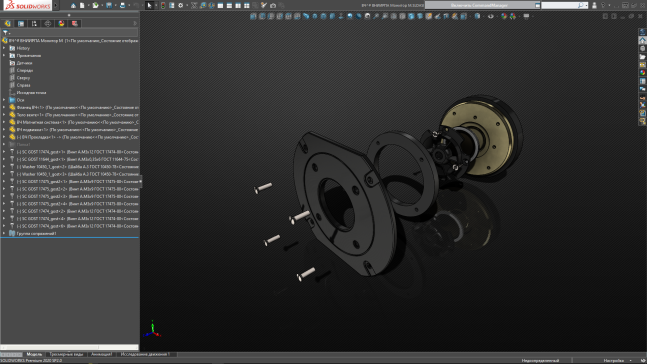Open the dropdown arrow next to Select tool

point(156,5)
